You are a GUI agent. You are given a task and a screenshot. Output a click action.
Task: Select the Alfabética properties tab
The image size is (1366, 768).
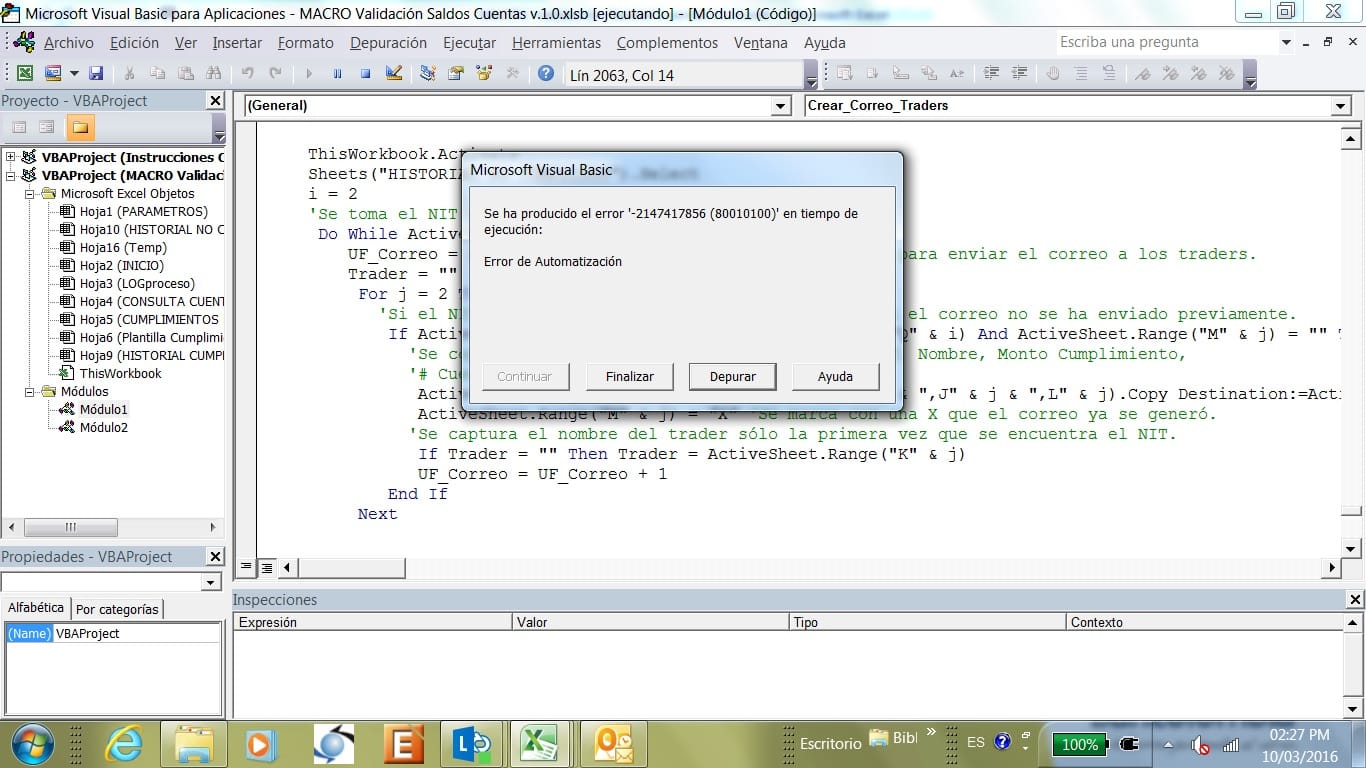point(36,608)
